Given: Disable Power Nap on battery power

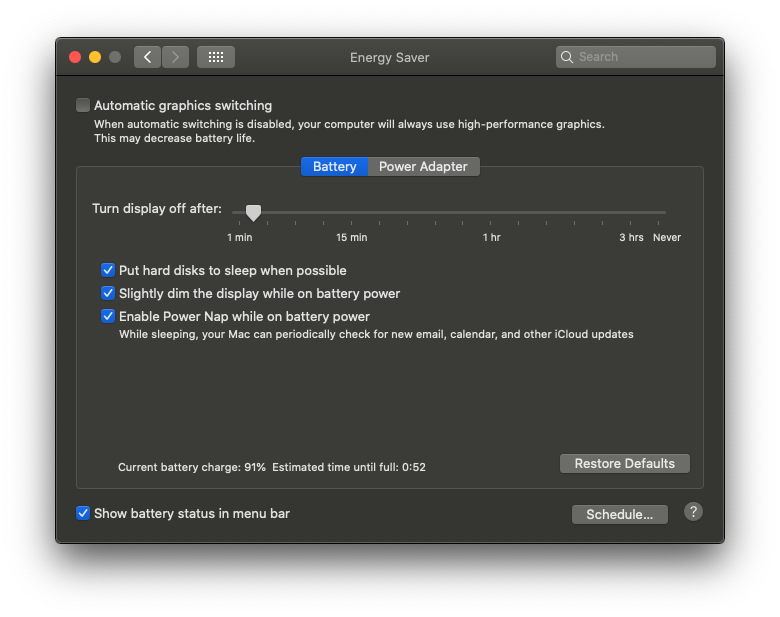Looking at the screenshot, I should click(108, 316).
